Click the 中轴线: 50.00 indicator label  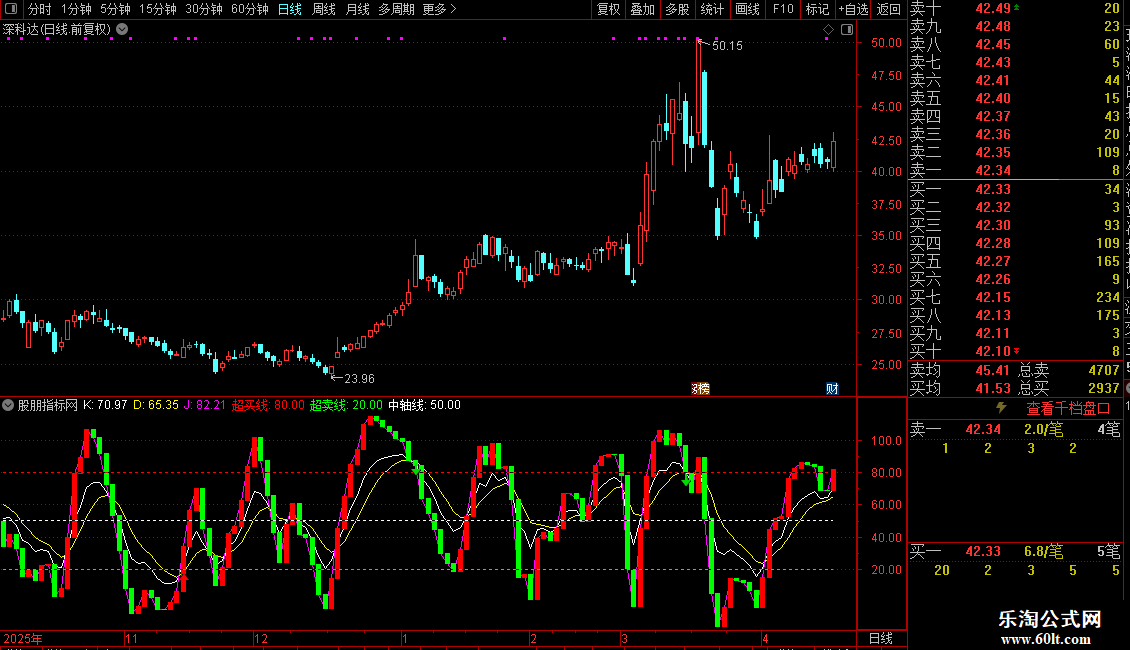point(424,405)
